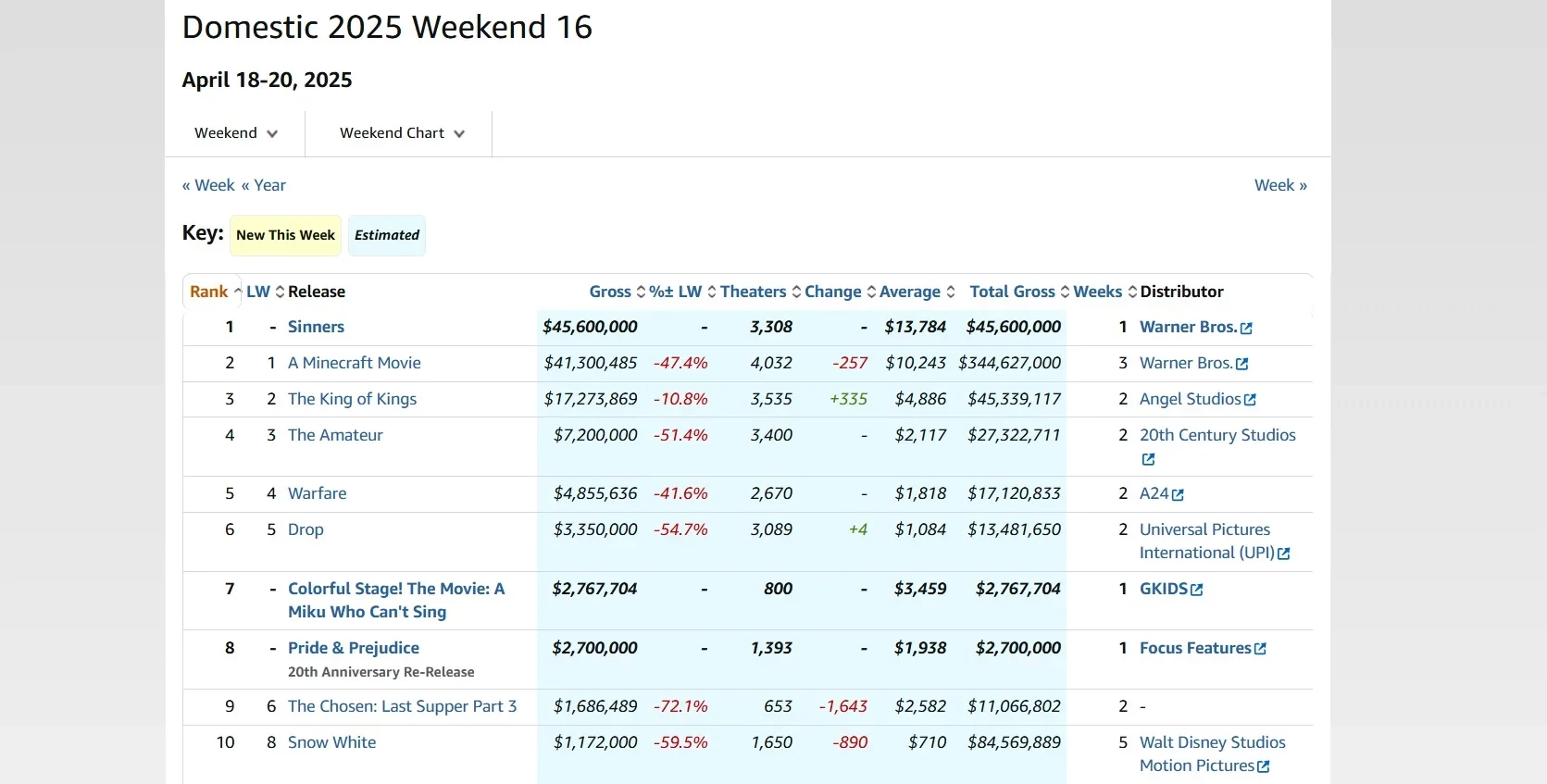Go to next Week link
The height and width of the screenshot is (784, 1547).
coord(1280,185)
